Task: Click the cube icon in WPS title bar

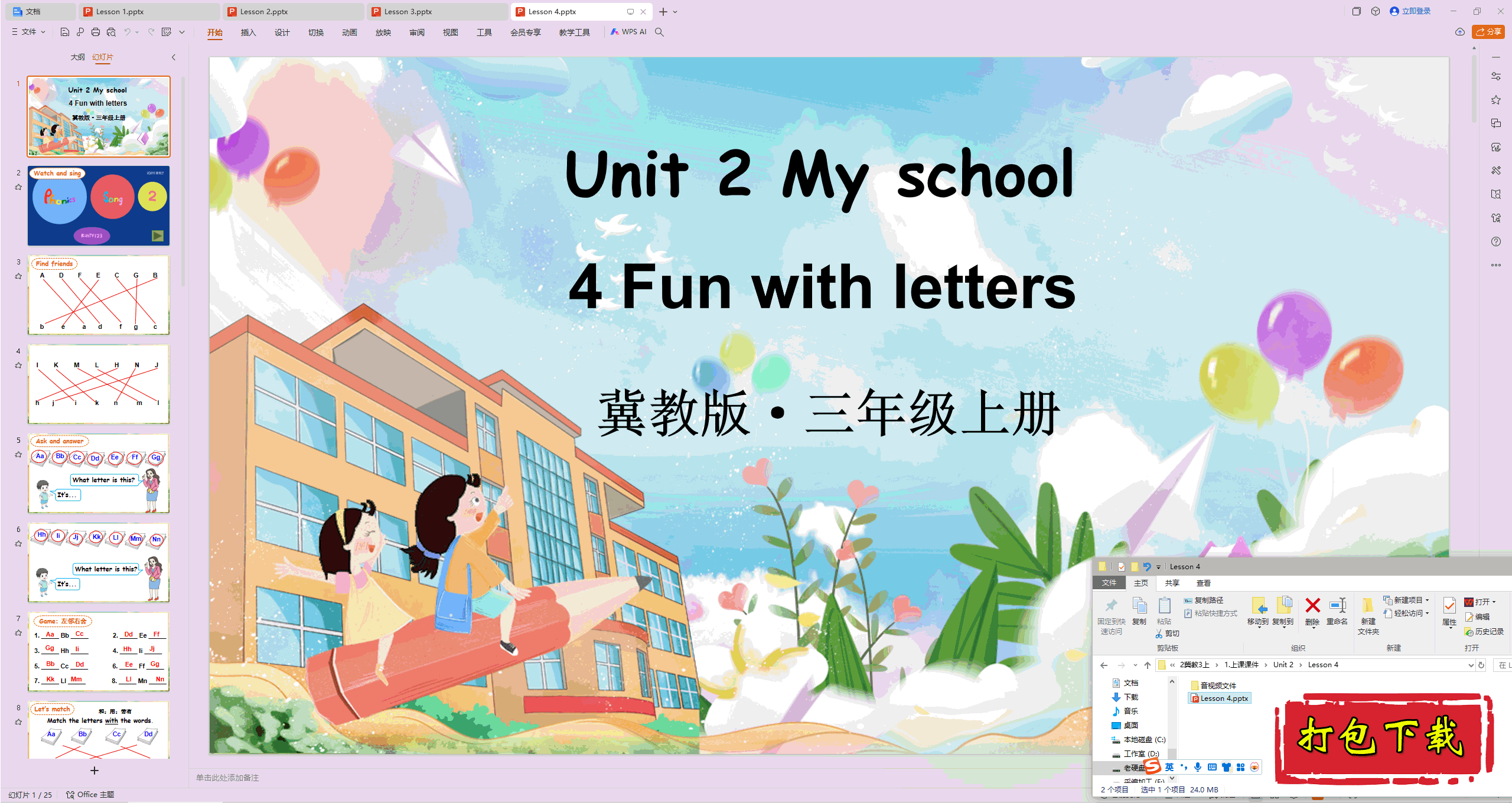Action: click(1376, 11)
